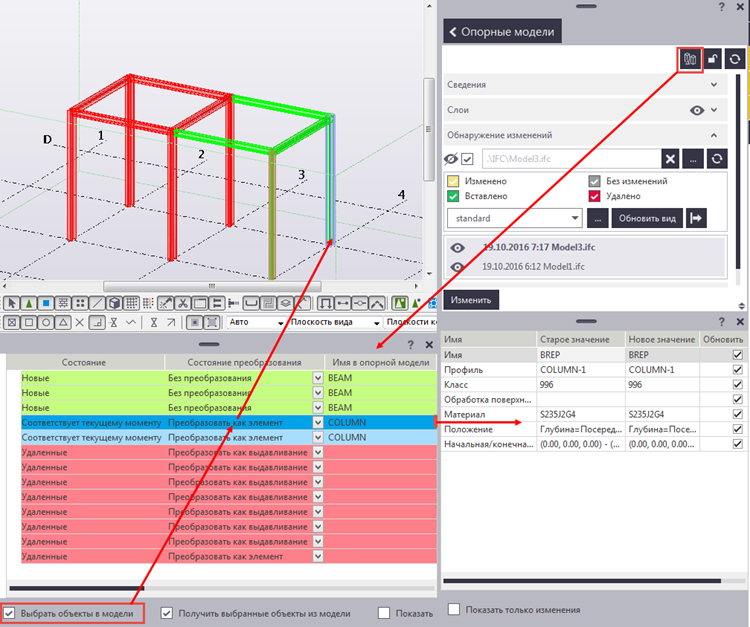Click the scissors icon in selection toolbar
750x627 pixels.
[x=185, y=303]
